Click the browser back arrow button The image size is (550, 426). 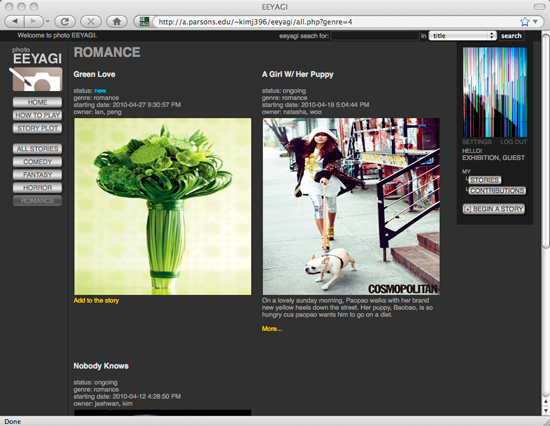tap(14, 22)
